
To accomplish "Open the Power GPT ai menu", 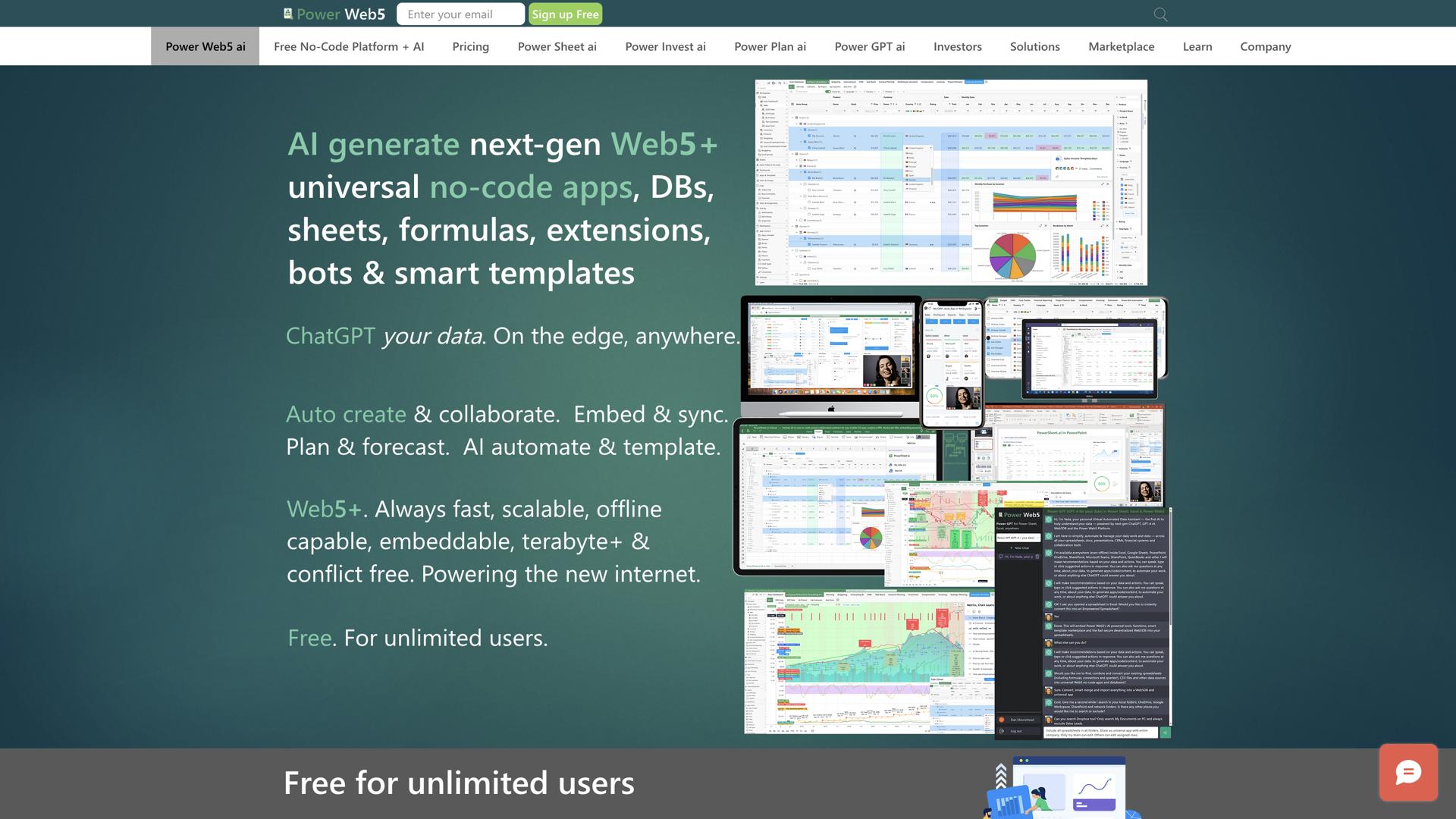I will pyautogui.click(x=869, y=46).
